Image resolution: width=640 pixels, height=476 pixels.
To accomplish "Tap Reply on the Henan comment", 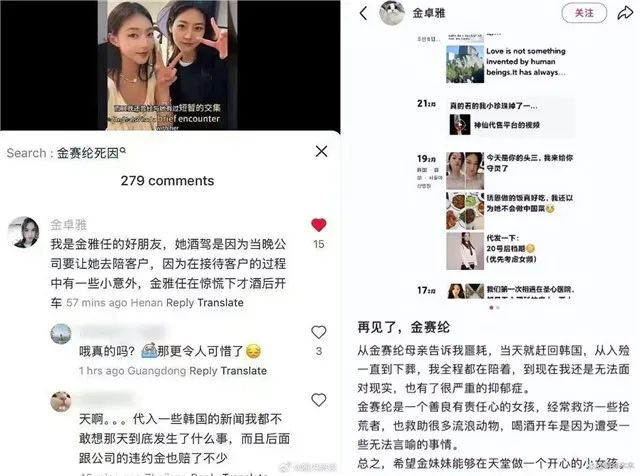I will pyautogui.click(x=180, y=303).
